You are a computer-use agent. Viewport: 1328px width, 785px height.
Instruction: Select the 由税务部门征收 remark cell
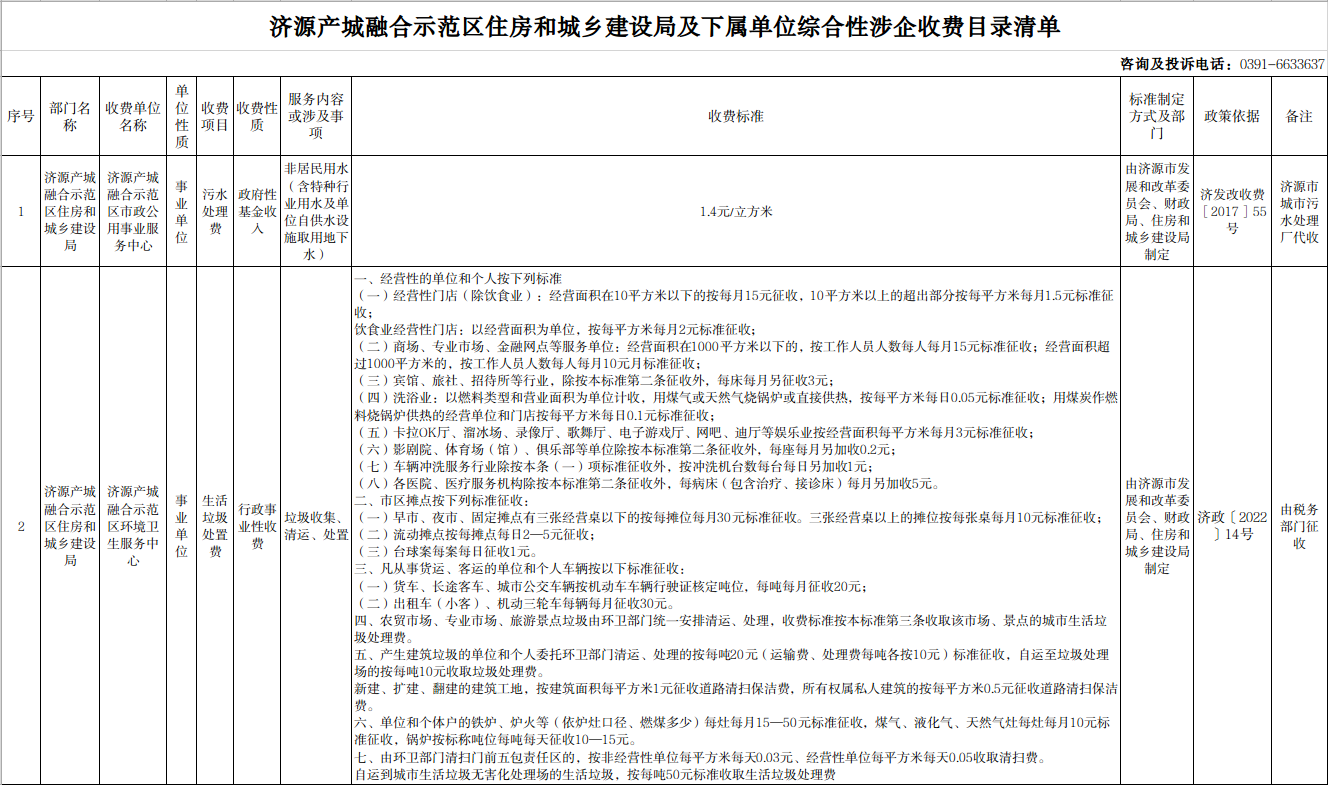tap(1298, 525)
